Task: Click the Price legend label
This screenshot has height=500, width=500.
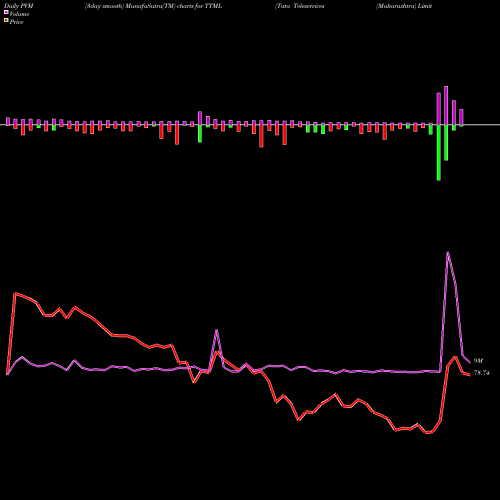Action: pos(16,22)
